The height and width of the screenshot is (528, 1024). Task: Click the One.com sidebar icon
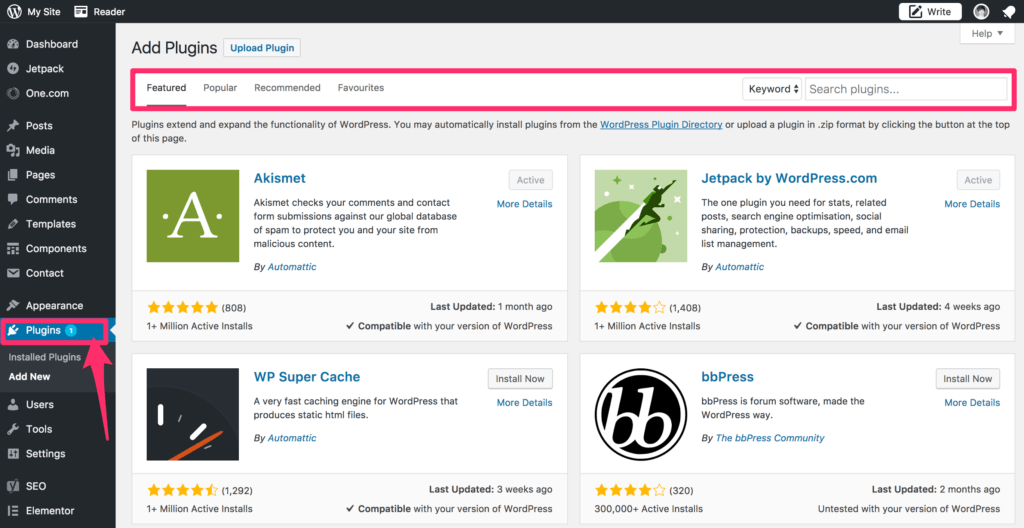pyautogui.click(x=12, y=93)
